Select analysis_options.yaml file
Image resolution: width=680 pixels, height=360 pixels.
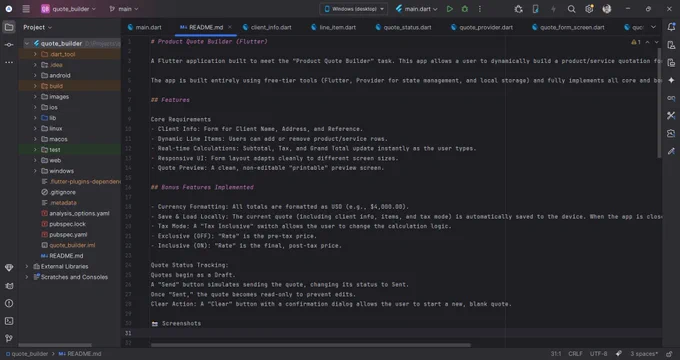click(75, 213)
